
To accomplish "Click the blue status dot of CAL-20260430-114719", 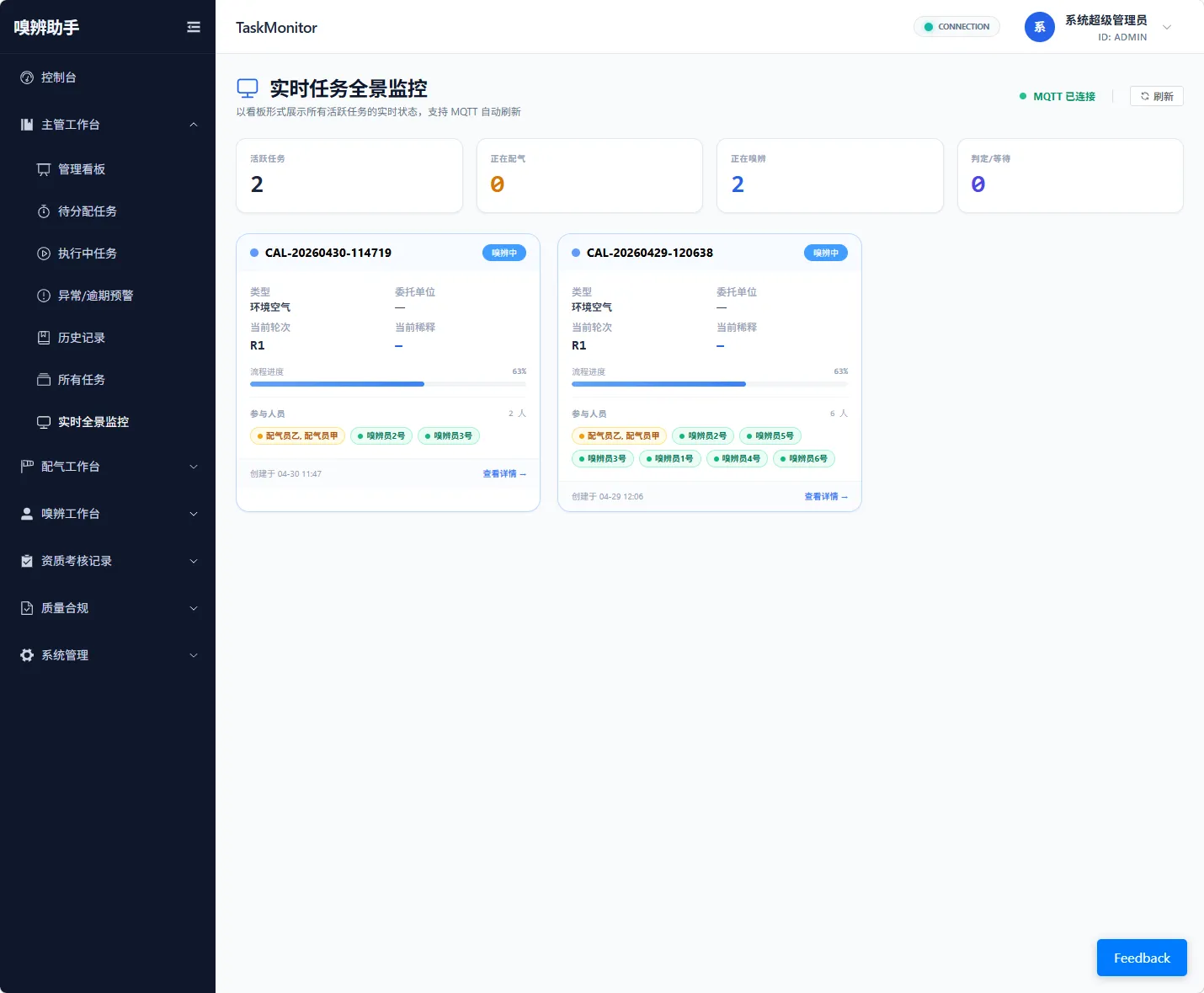I will coord(254,253).
